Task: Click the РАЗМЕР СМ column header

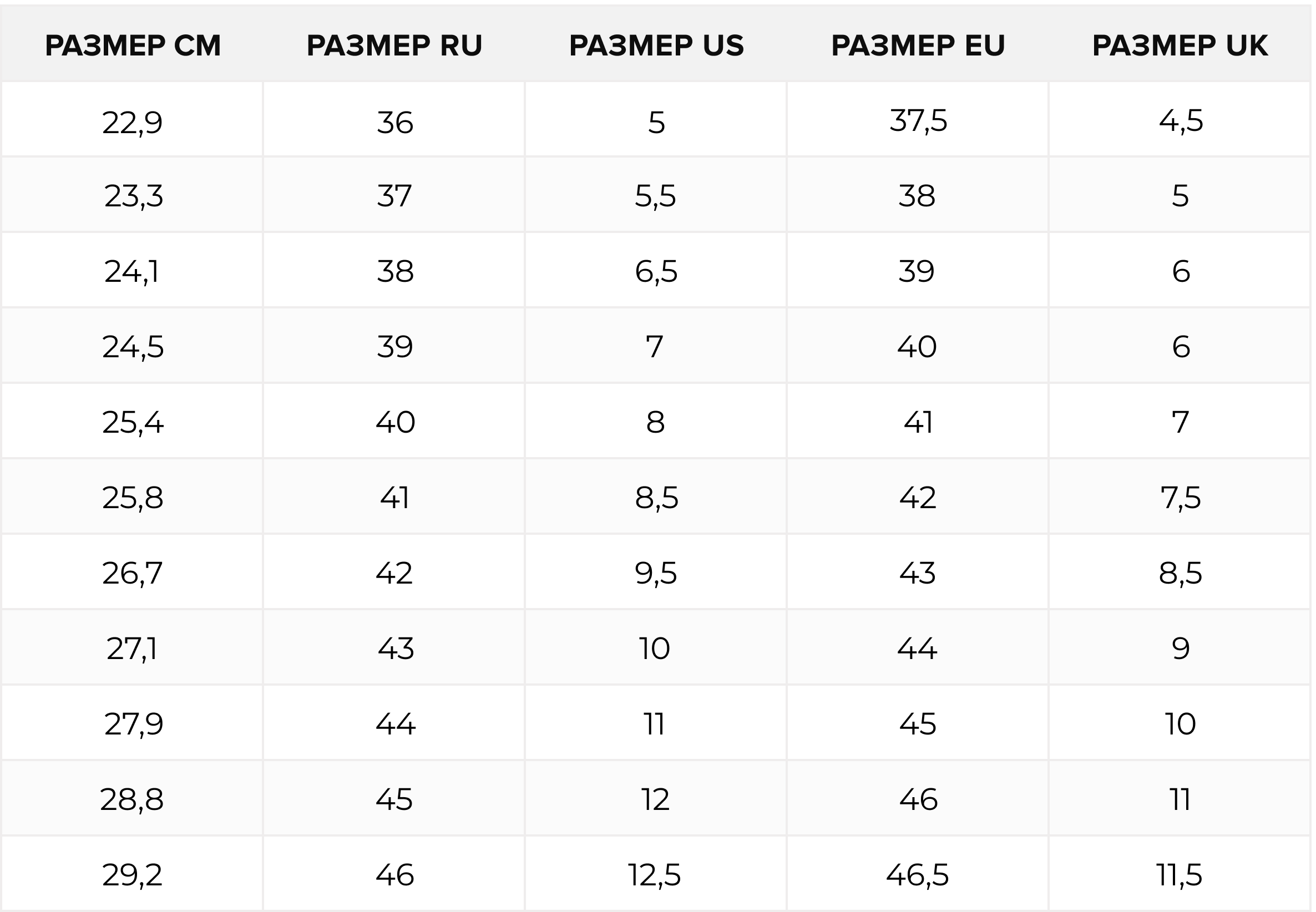Action: (133, 45)
